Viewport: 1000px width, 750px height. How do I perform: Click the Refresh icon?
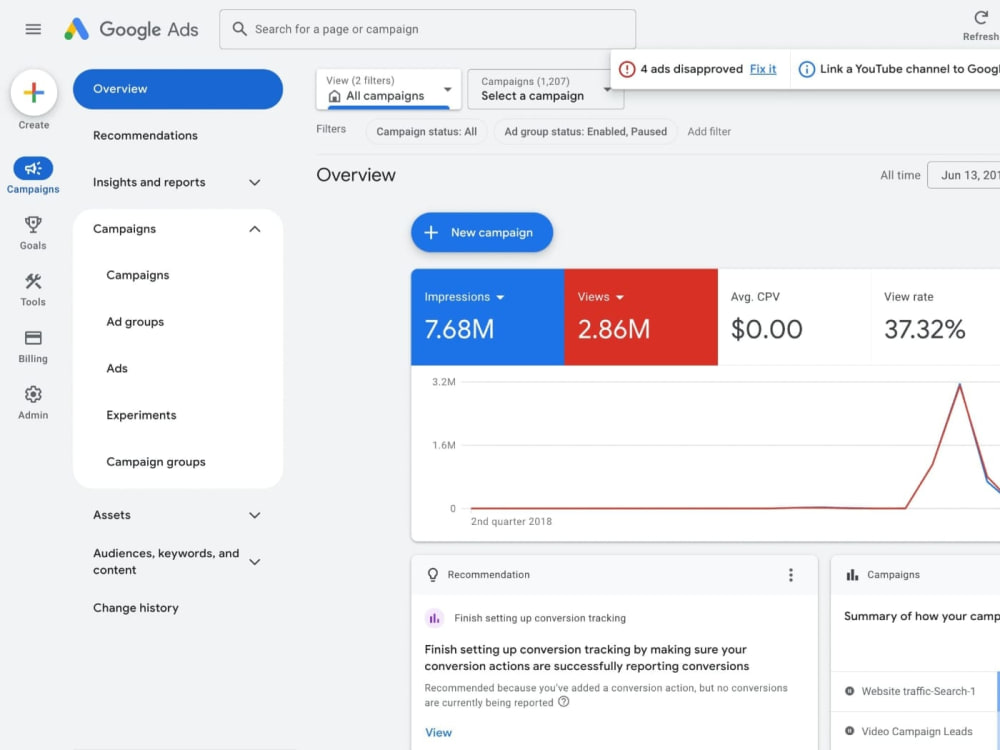tap(981, 18)
